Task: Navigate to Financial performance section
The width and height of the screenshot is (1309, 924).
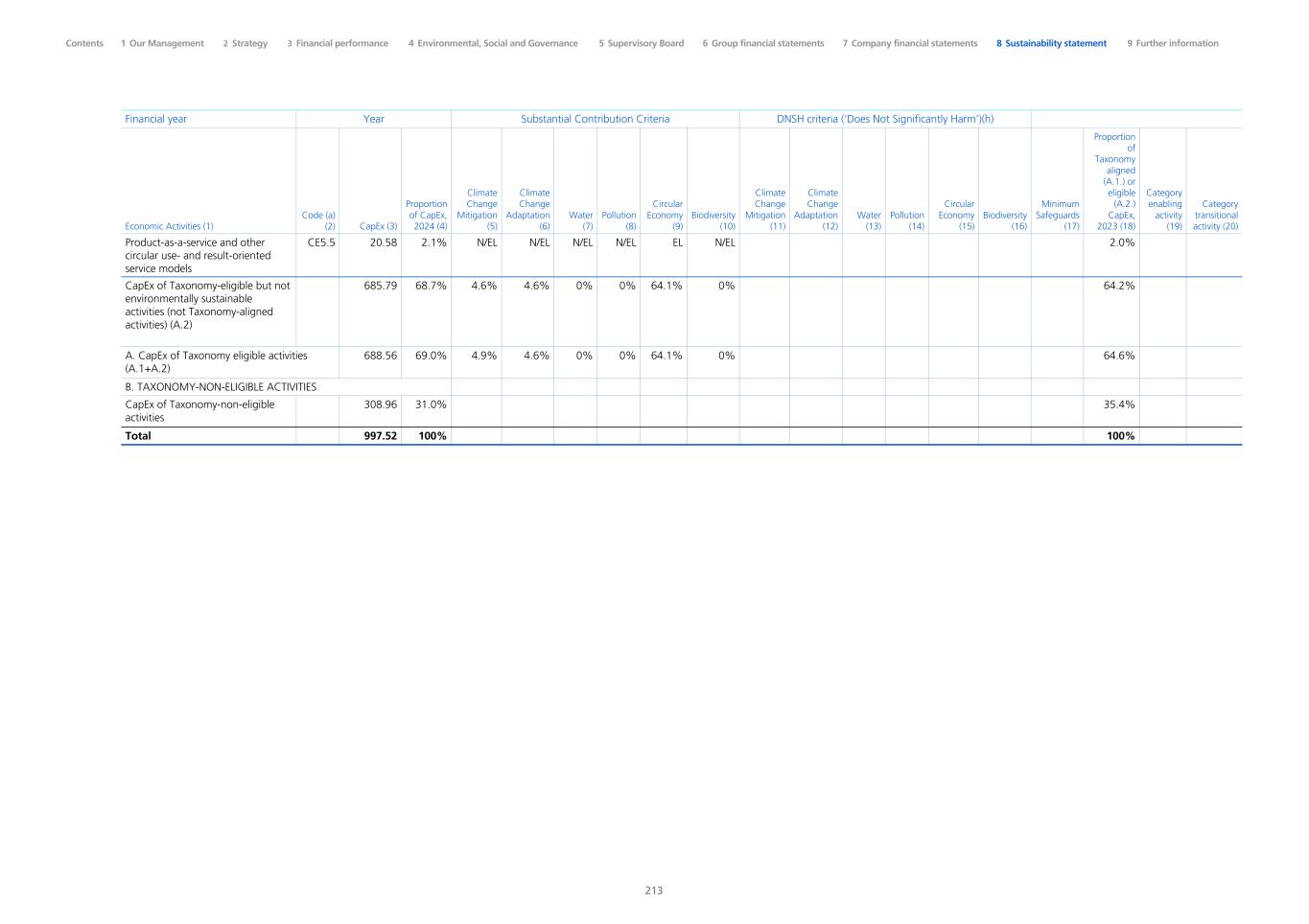Action: pyautogui.click(x=338, y=43)
